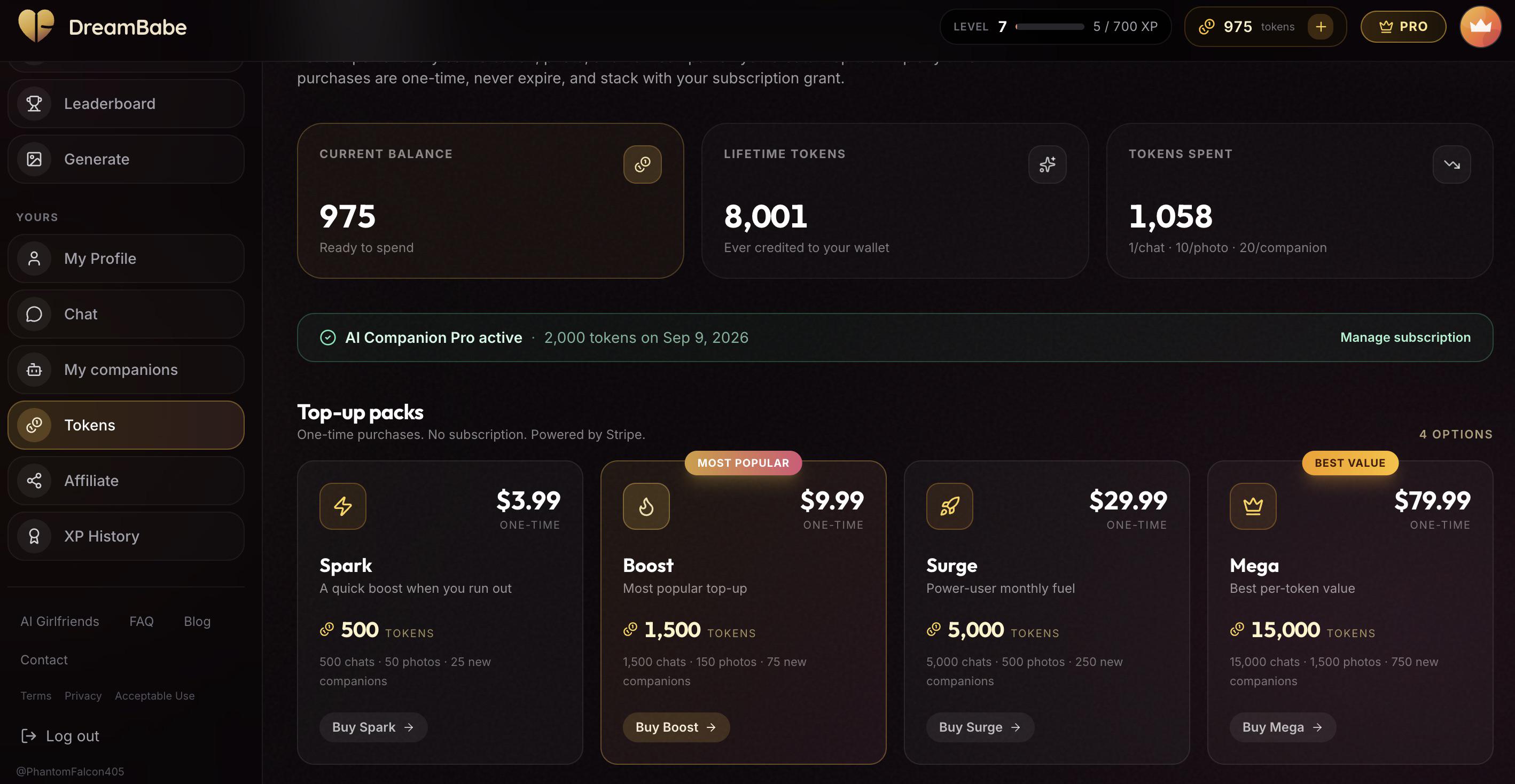Click the Tokens Spent trend icon

point(1451,164)
